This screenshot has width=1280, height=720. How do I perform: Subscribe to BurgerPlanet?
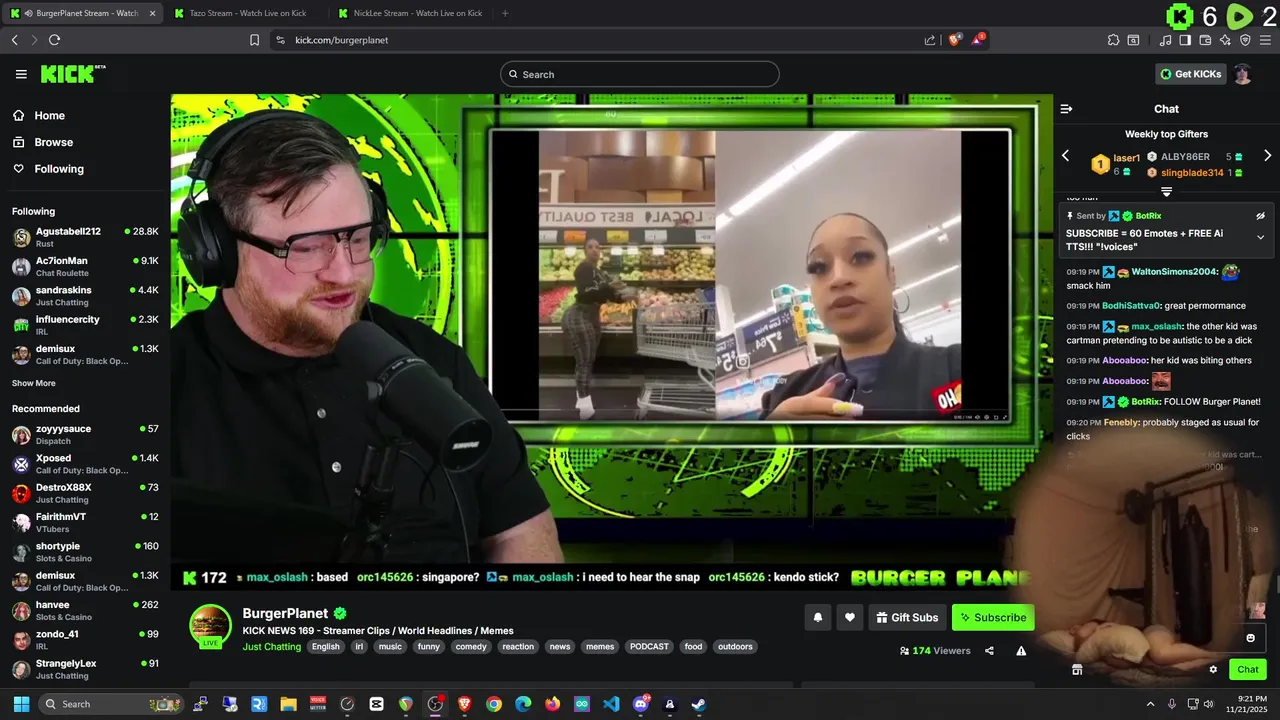coord(993,618)
